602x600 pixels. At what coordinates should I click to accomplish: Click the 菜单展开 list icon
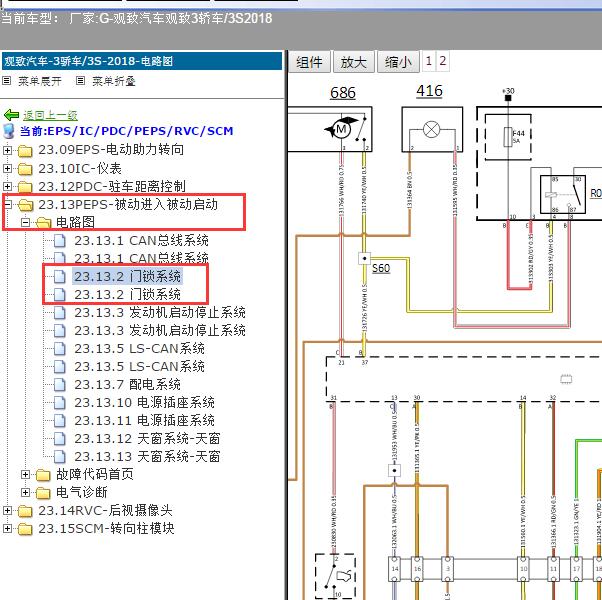[6, 81]
